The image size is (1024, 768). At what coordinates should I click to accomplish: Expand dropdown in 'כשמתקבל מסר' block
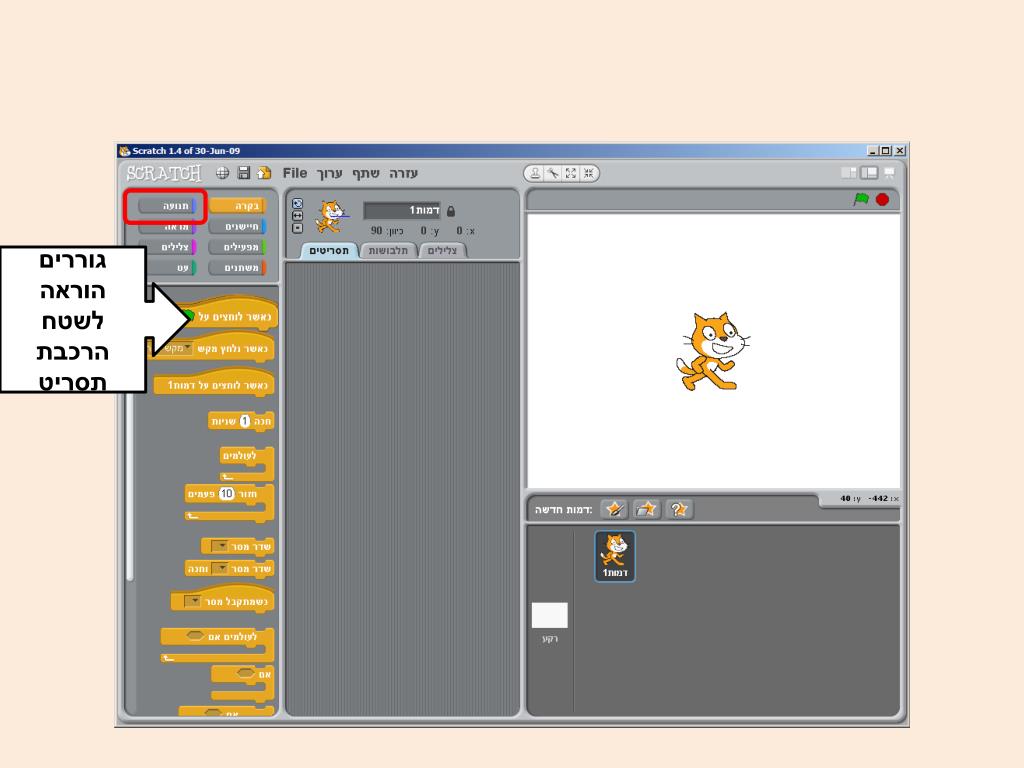(x=195, y=601)
